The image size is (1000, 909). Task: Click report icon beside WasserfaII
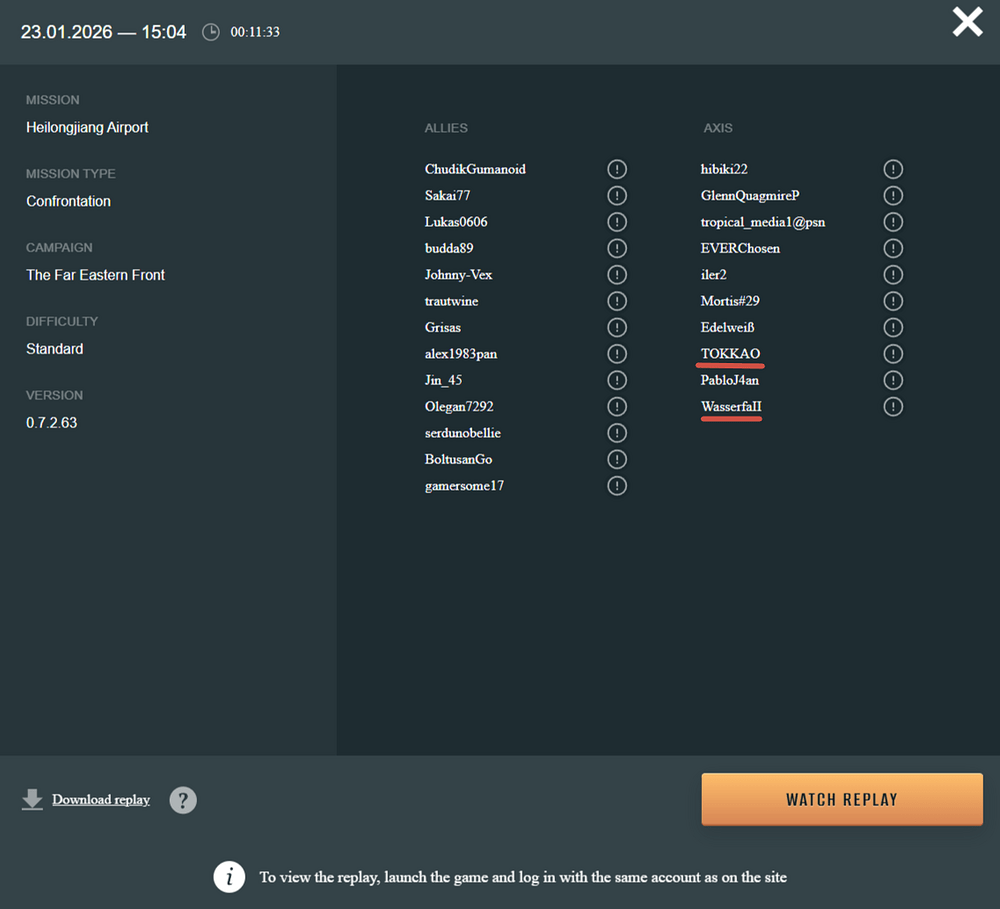pyautogui.click(x=893, y=407)
